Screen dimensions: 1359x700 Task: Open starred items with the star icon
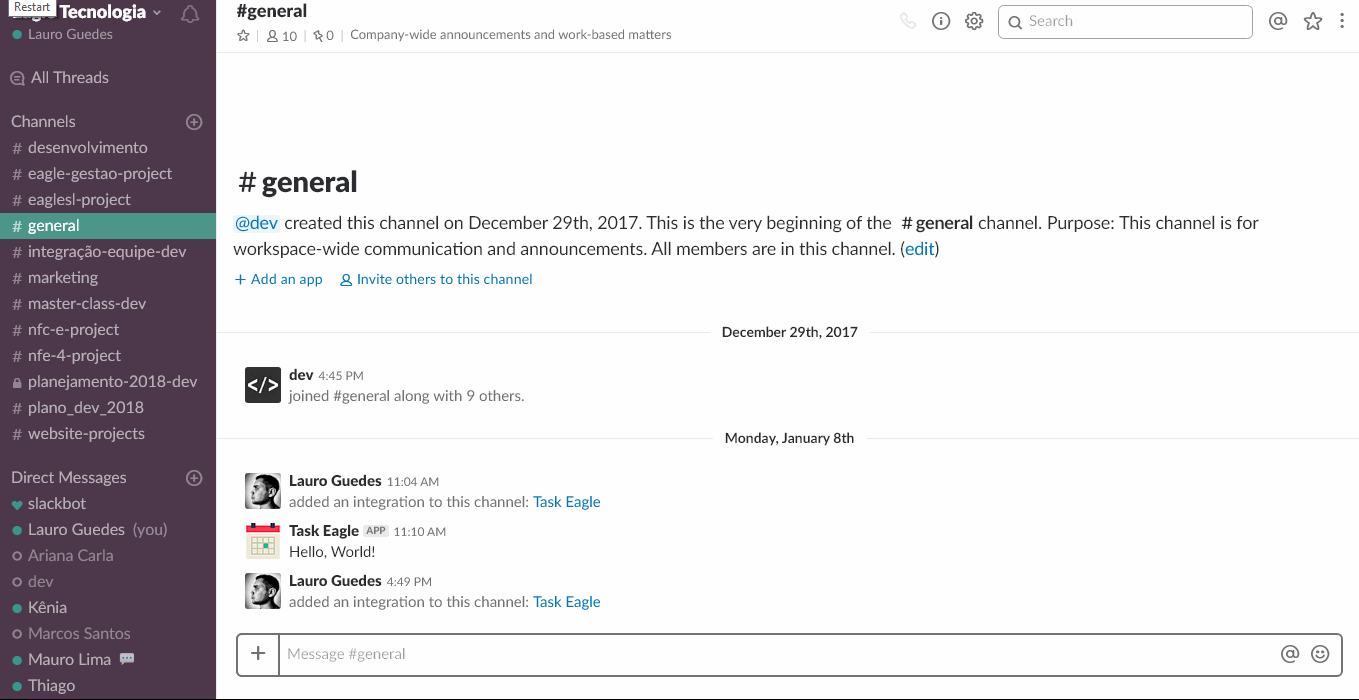1312,20
